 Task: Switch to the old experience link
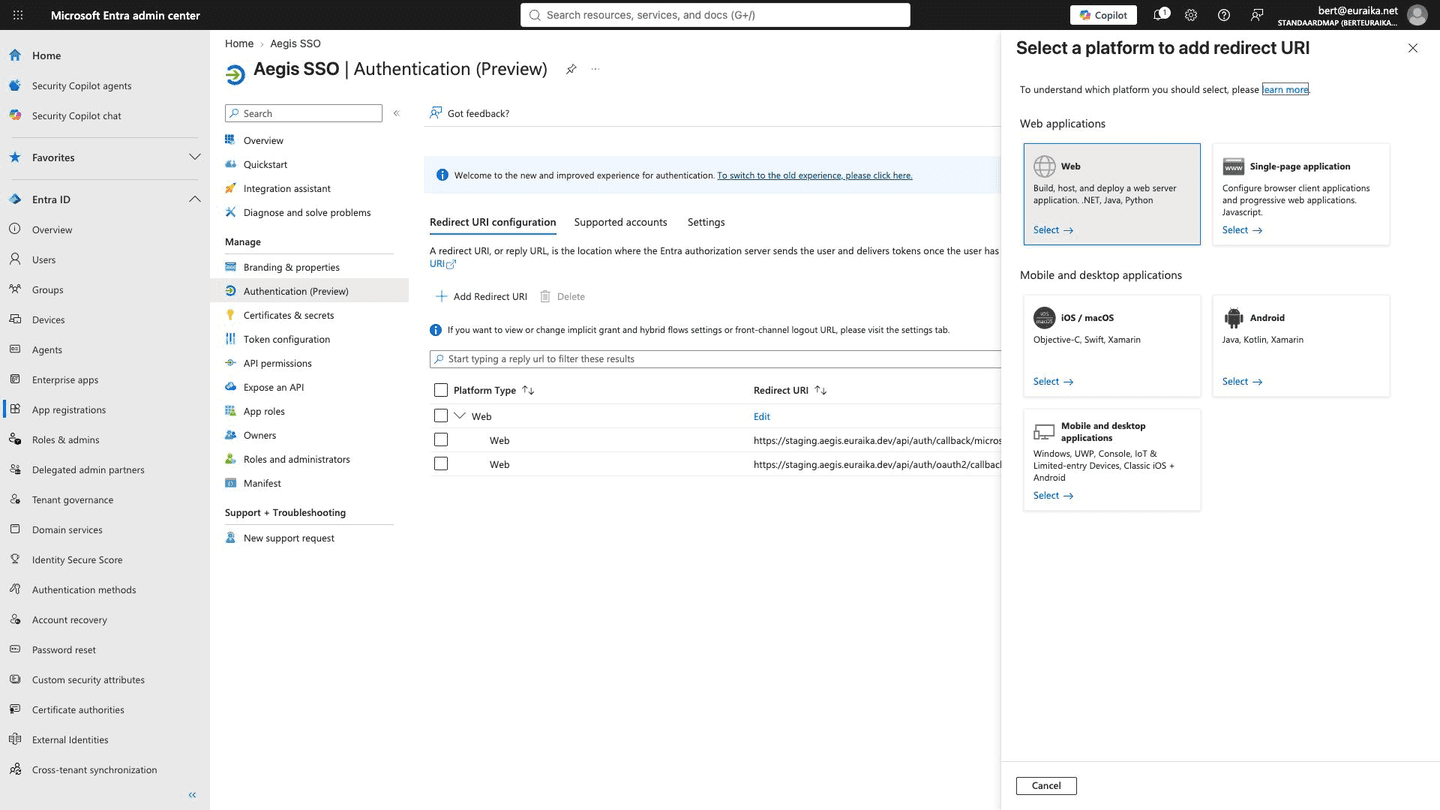[814, 175]
